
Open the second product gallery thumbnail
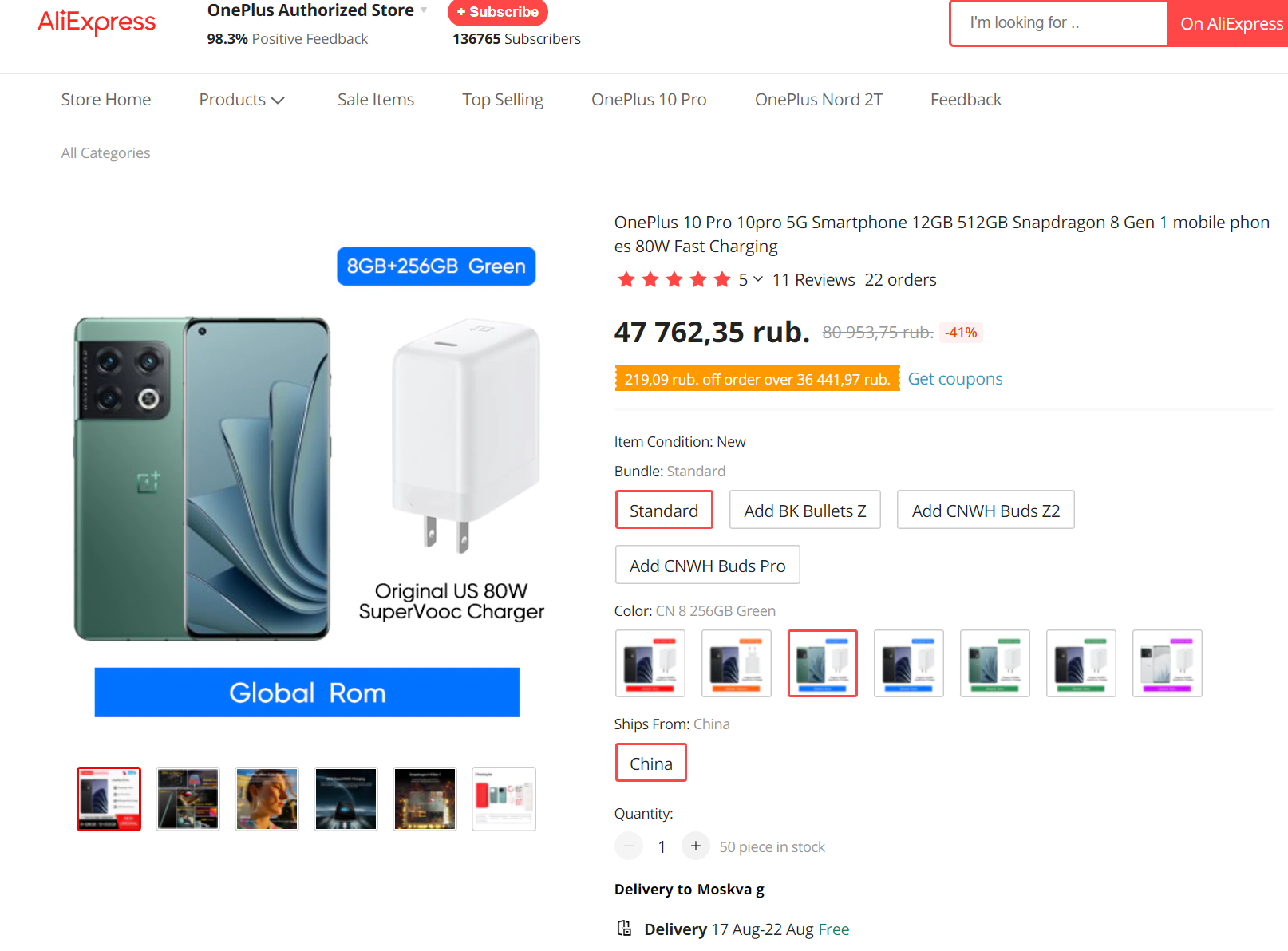point(188,799)
